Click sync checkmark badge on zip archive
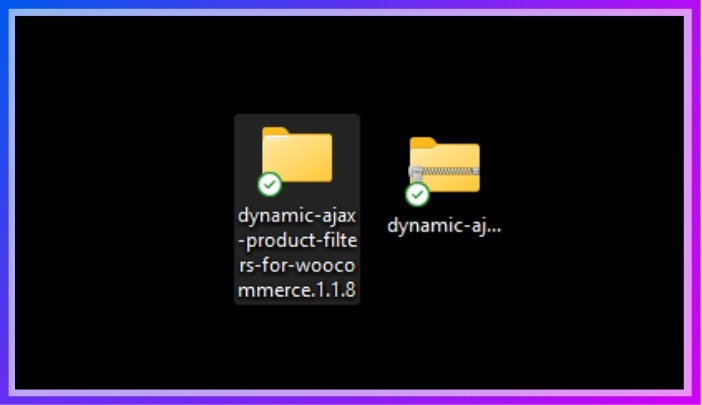The width and height of the screenshot is (702, 405). point(417,195)
